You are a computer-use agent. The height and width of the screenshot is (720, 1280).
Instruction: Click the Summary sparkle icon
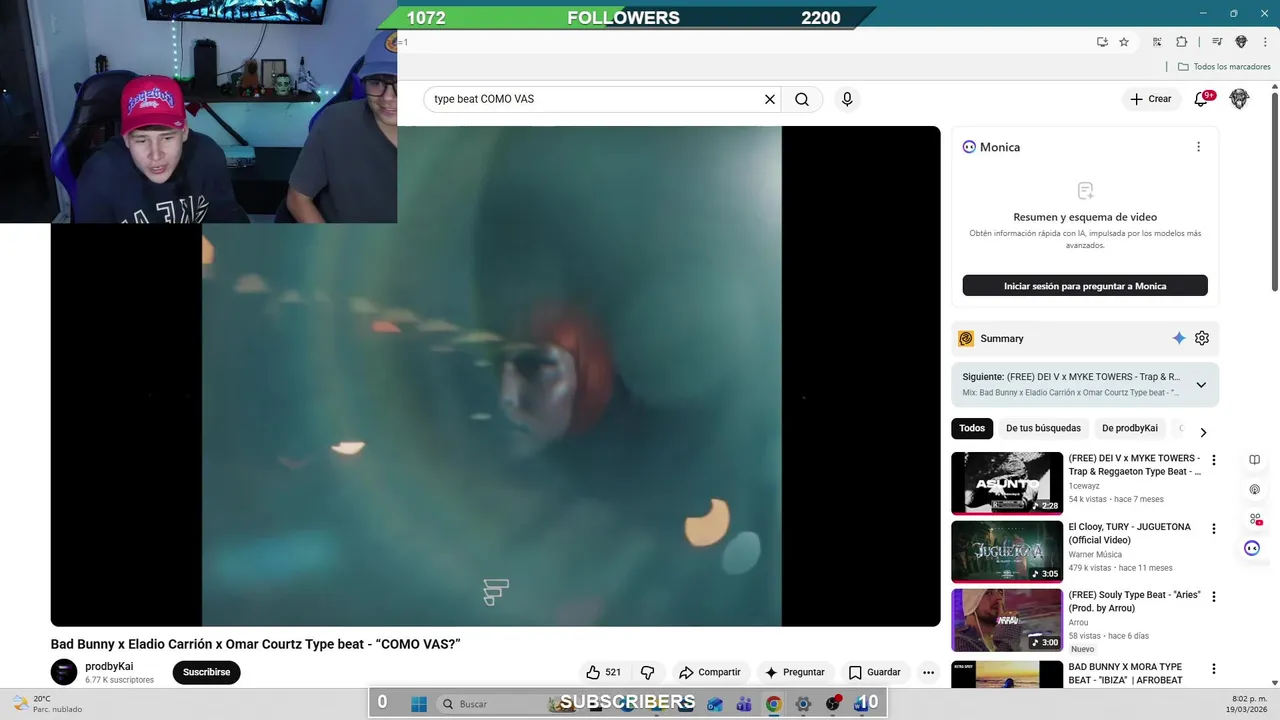click(x=1179, y=338)
